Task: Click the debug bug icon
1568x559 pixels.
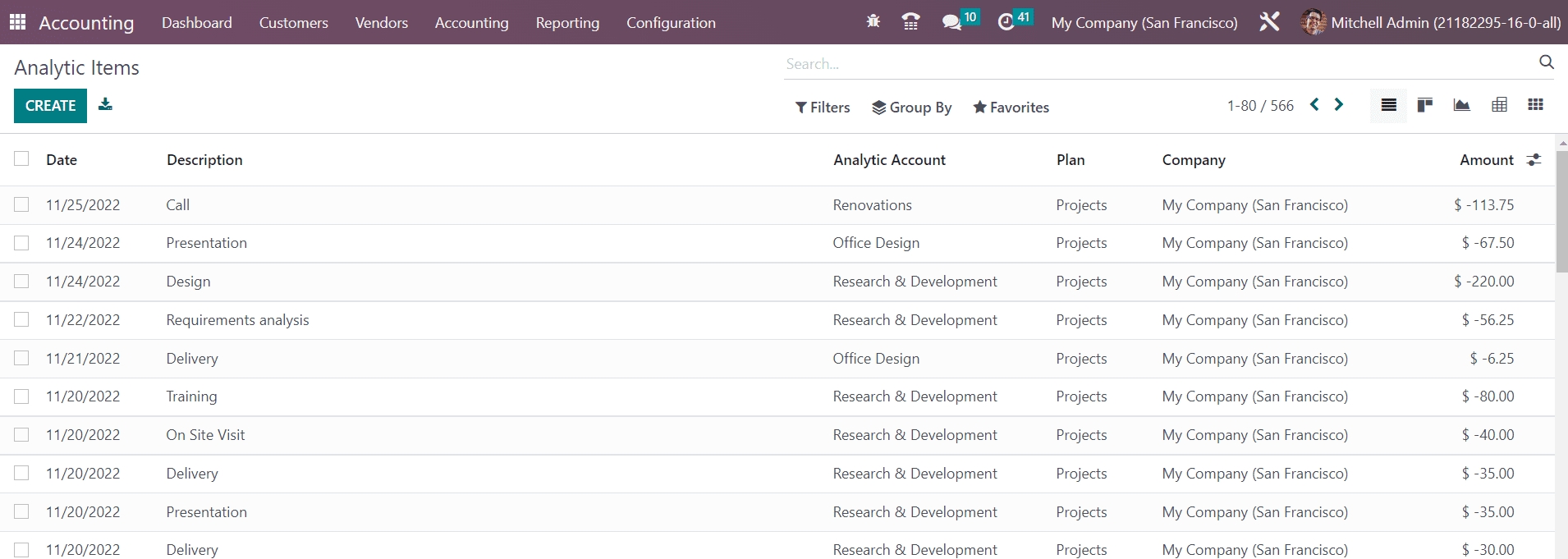Action: pos(873,21)
